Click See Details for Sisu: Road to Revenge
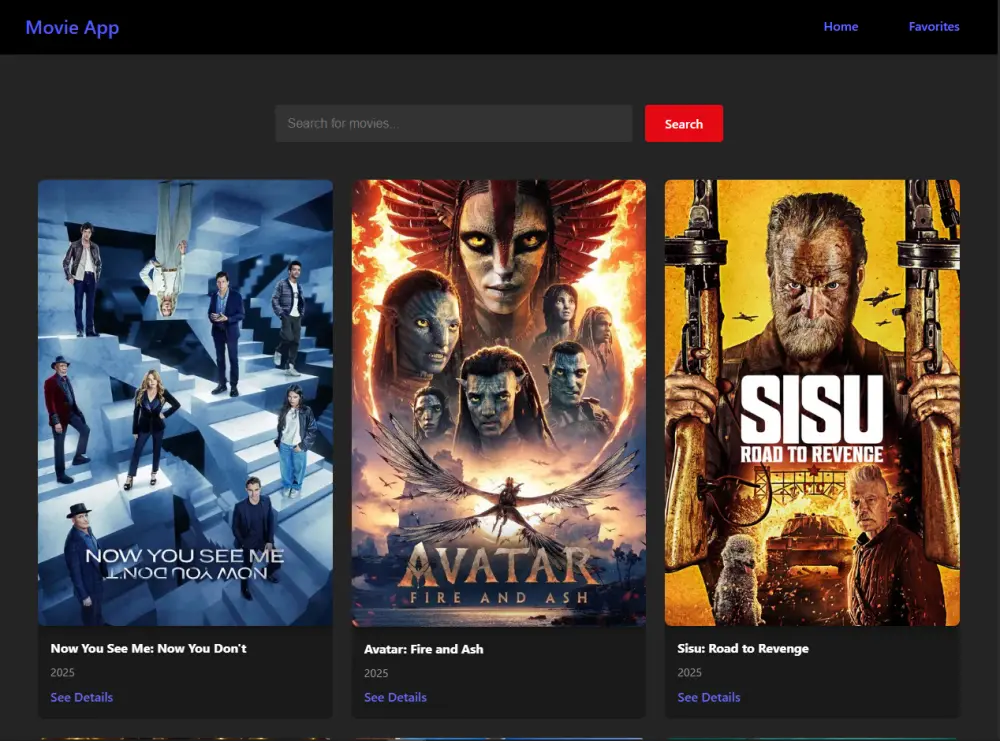 709,698
